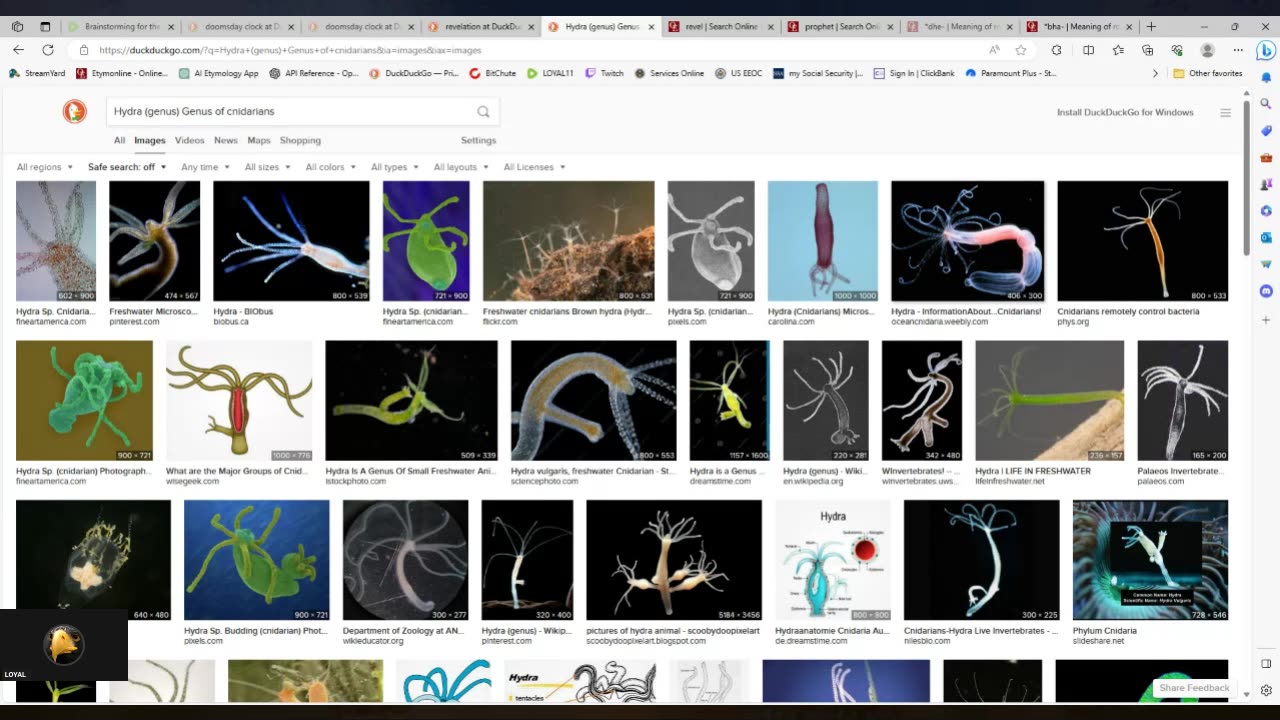Screen dimensions: 1280x720
Task: Click Install DuckDuckGo for Windows link
Action: point(1125,113)
